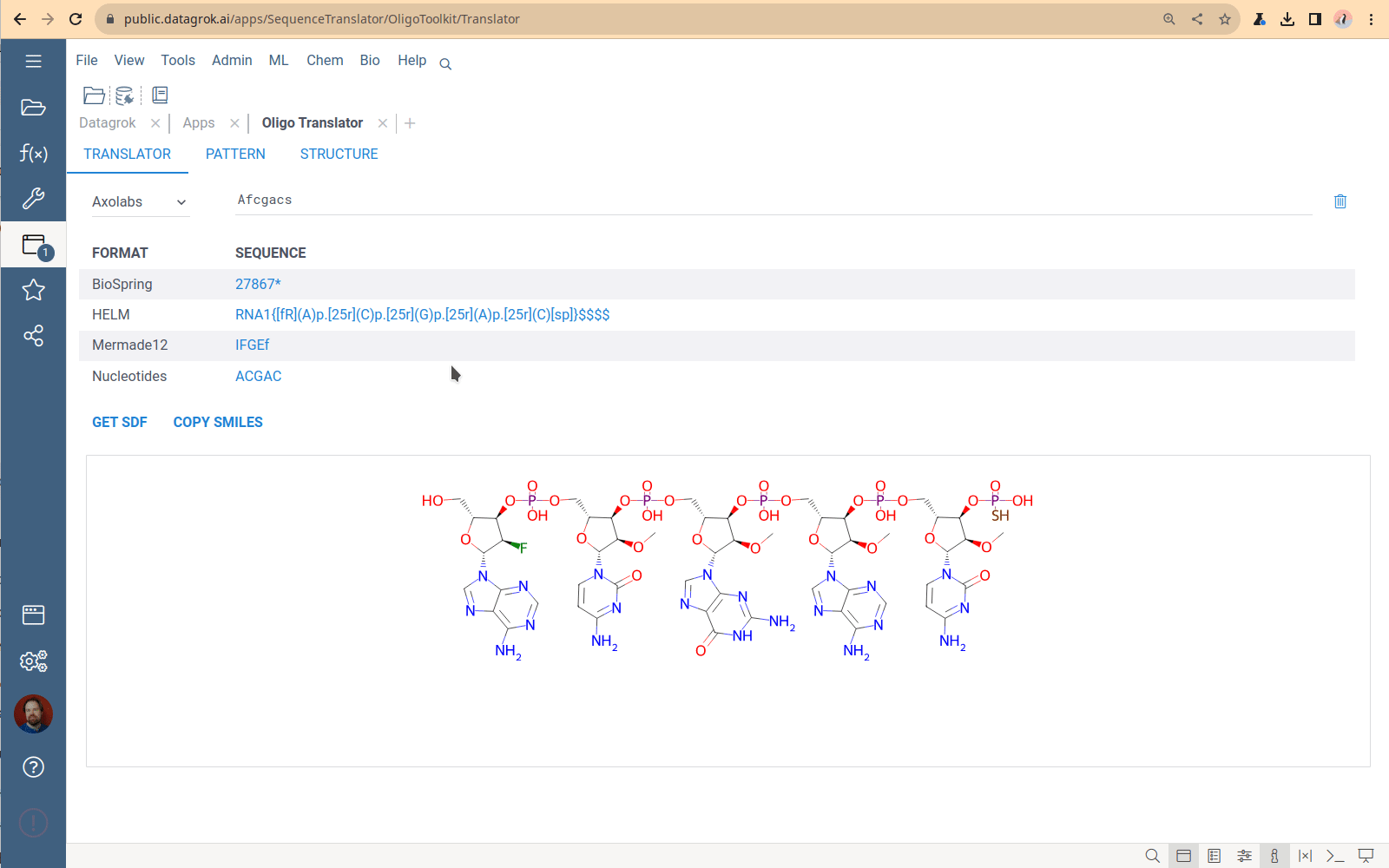Open the Chem menu
This screenshot has height=868, width=1389.
(x=325, y=61)
